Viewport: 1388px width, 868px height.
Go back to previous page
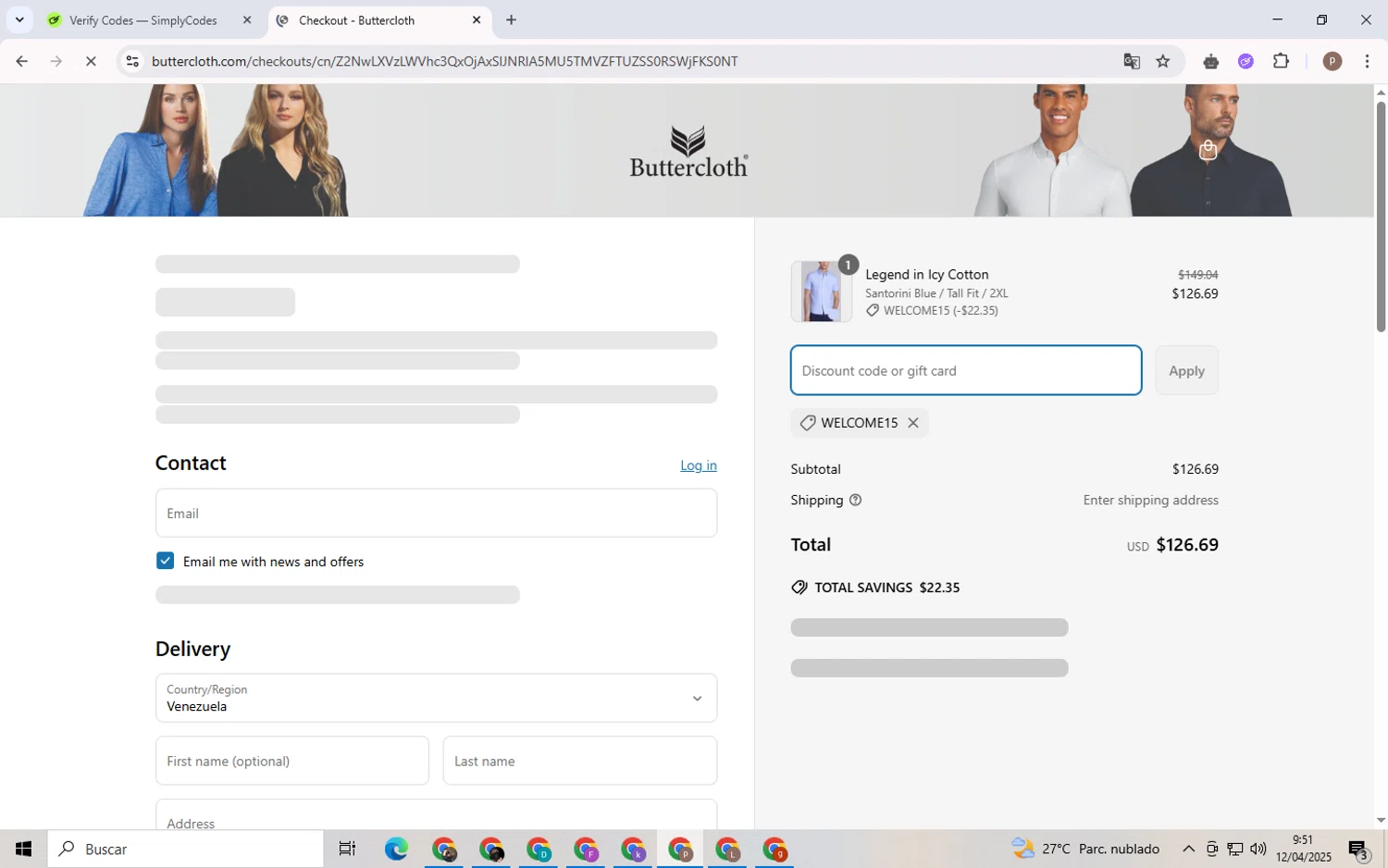click(x=21, y=61)
